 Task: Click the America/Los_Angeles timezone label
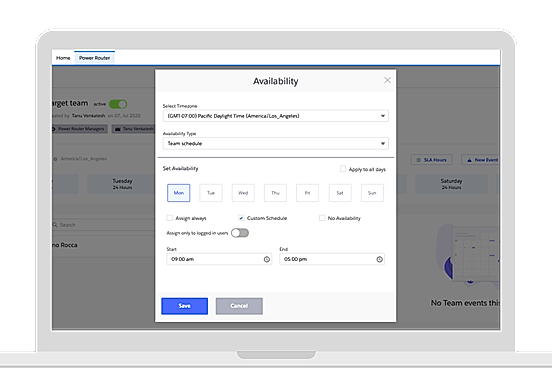(84, 159)
